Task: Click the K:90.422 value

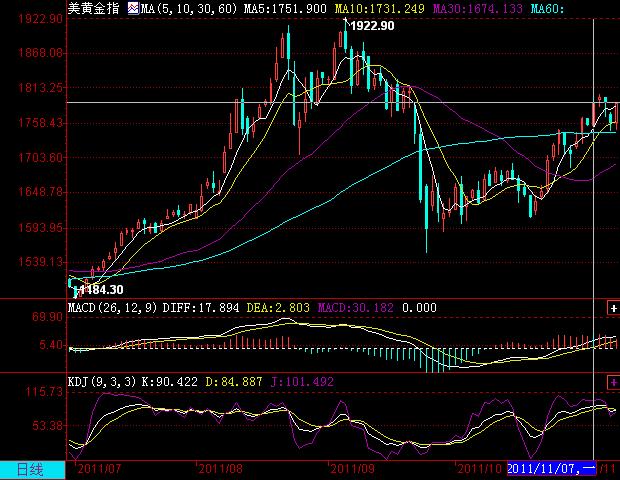Action: pos(170,382)
